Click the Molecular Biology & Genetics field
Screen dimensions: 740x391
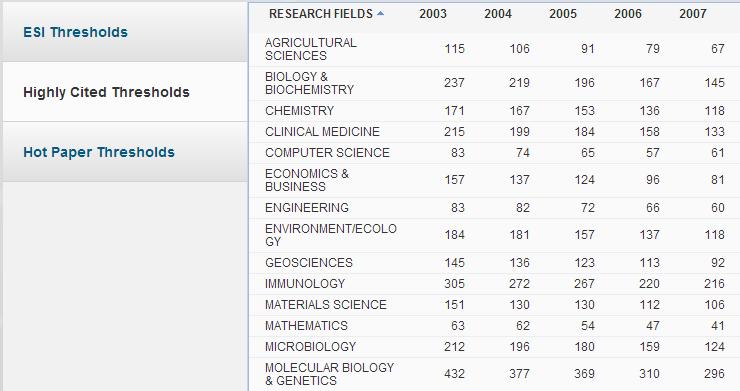click(x=329, y=374)
